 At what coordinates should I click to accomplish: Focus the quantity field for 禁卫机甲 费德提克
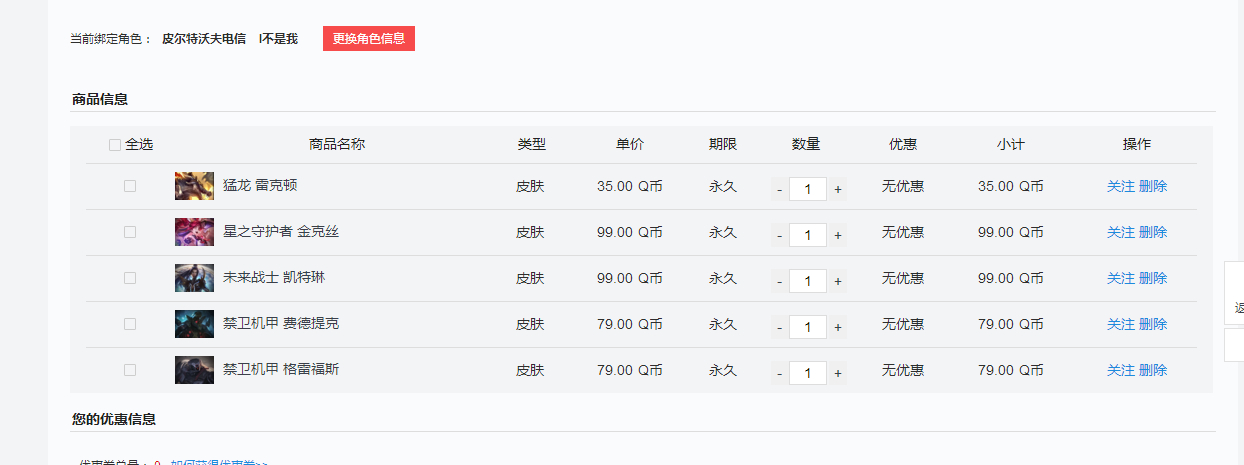point(808,327)
